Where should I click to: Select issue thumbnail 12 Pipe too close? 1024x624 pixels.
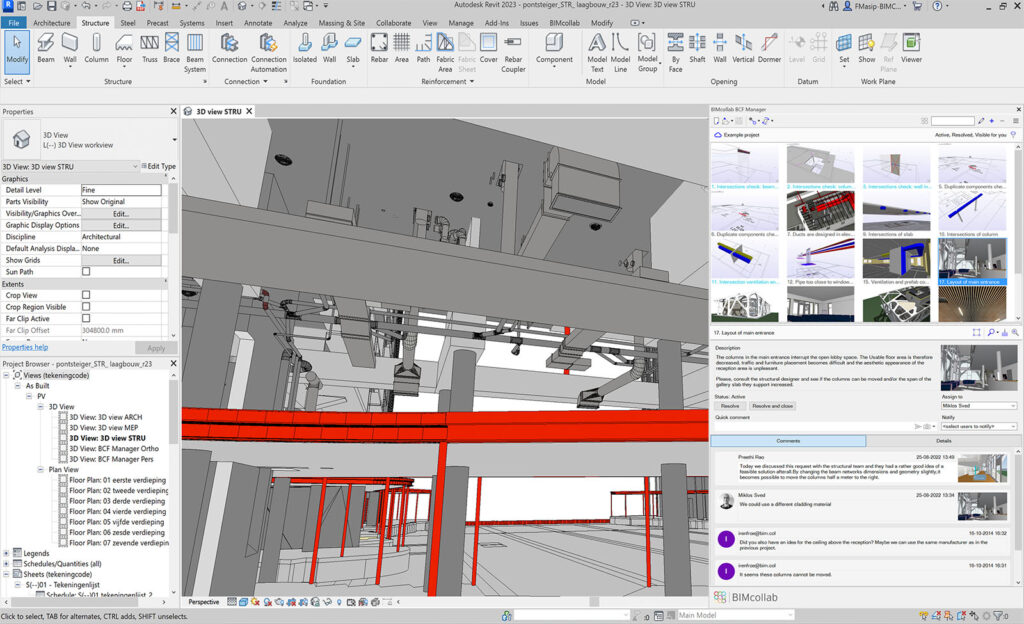(x=820, y=262)
